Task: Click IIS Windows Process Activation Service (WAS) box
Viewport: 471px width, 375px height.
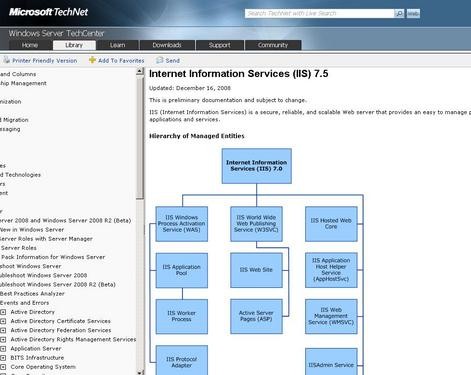Action: coord(182,224)
